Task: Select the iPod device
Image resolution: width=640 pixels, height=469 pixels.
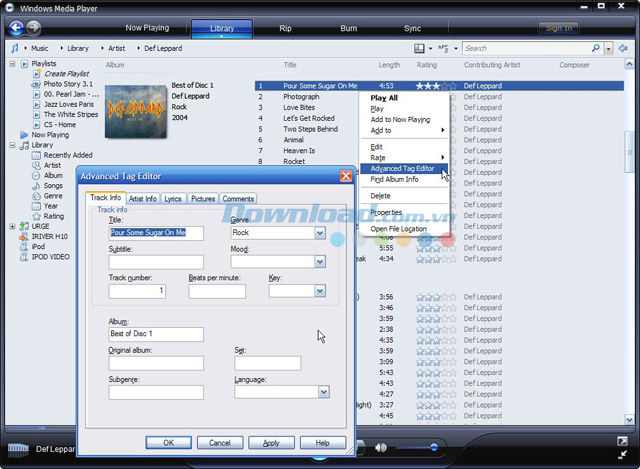Action: click(38, 247)
